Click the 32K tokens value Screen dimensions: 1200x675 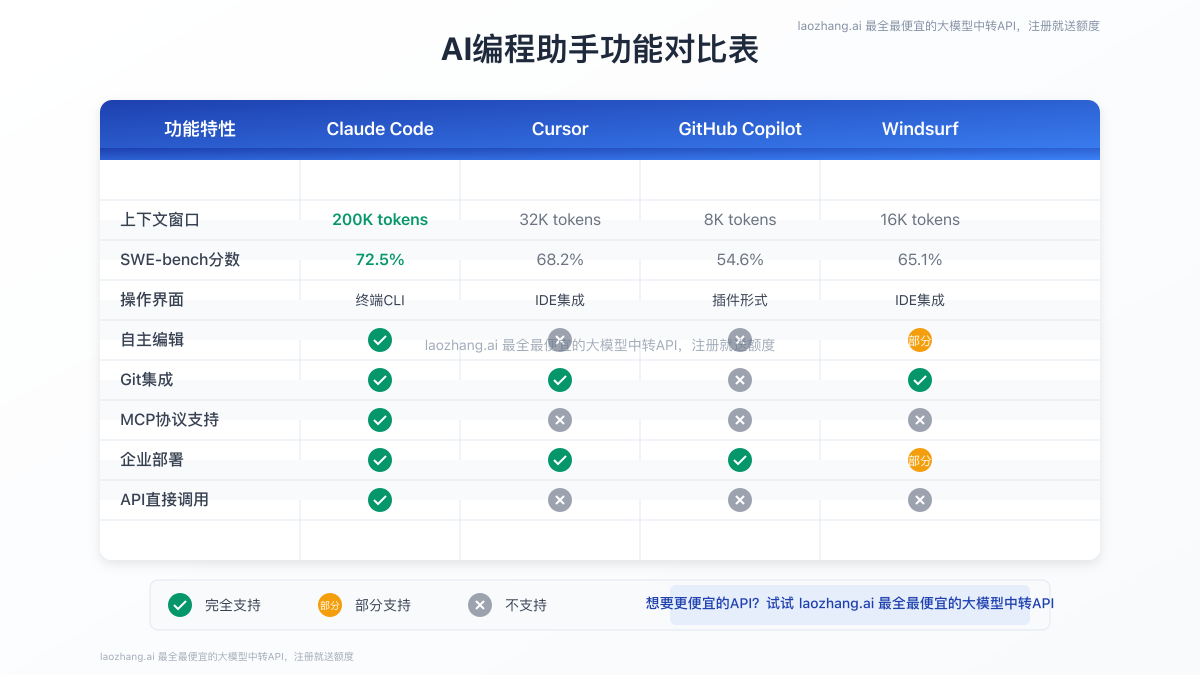click(560, 220)
